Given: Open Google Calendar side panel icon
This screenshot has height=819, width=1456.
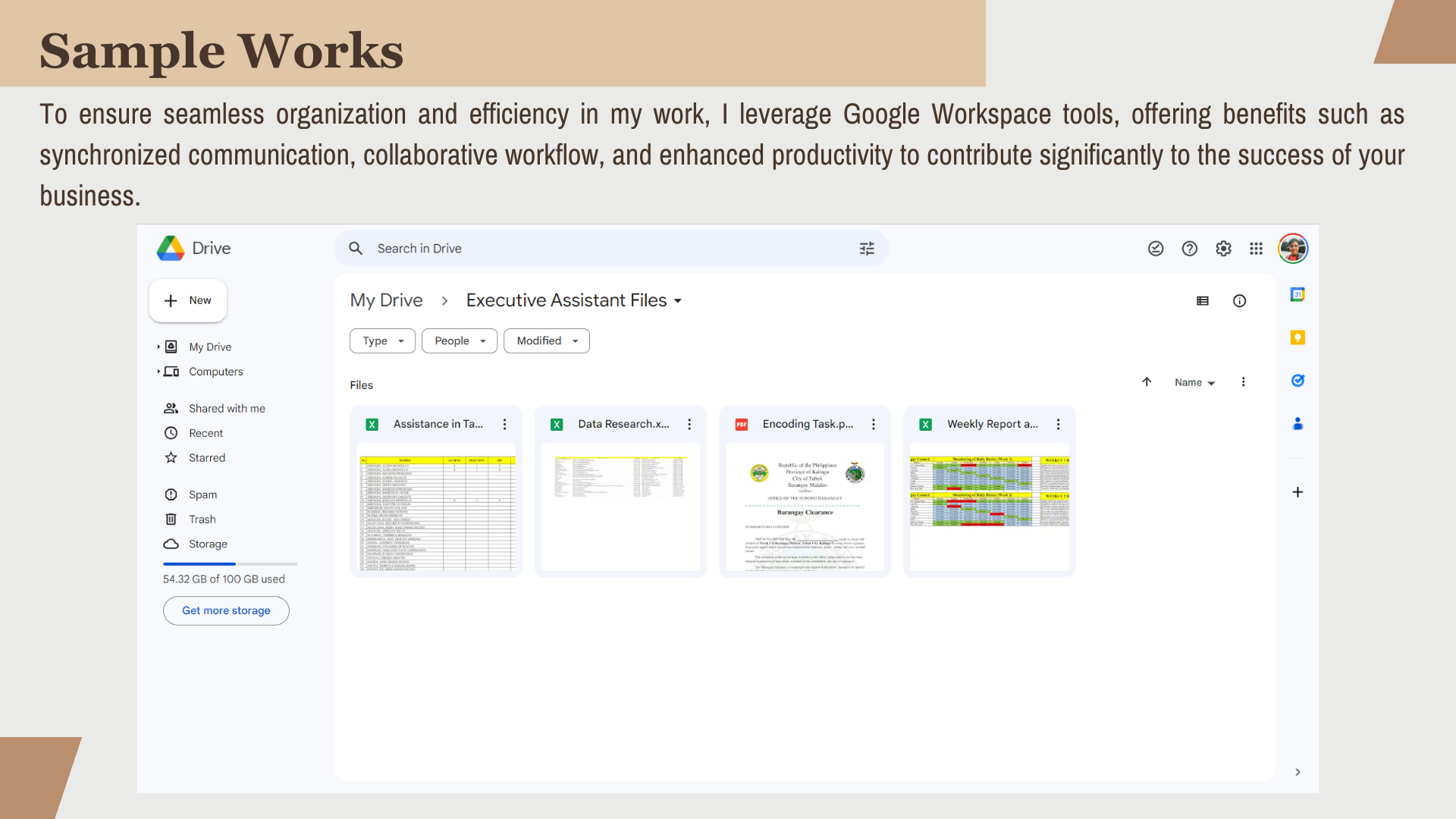Looking at the screenshot, I should [1298, 294].
